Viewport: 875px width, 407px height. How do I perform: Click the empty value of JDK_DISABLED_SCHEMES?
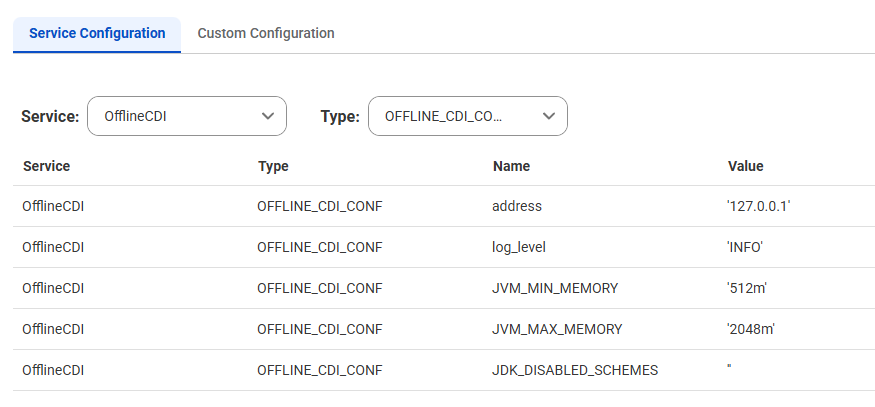[729, 368]
